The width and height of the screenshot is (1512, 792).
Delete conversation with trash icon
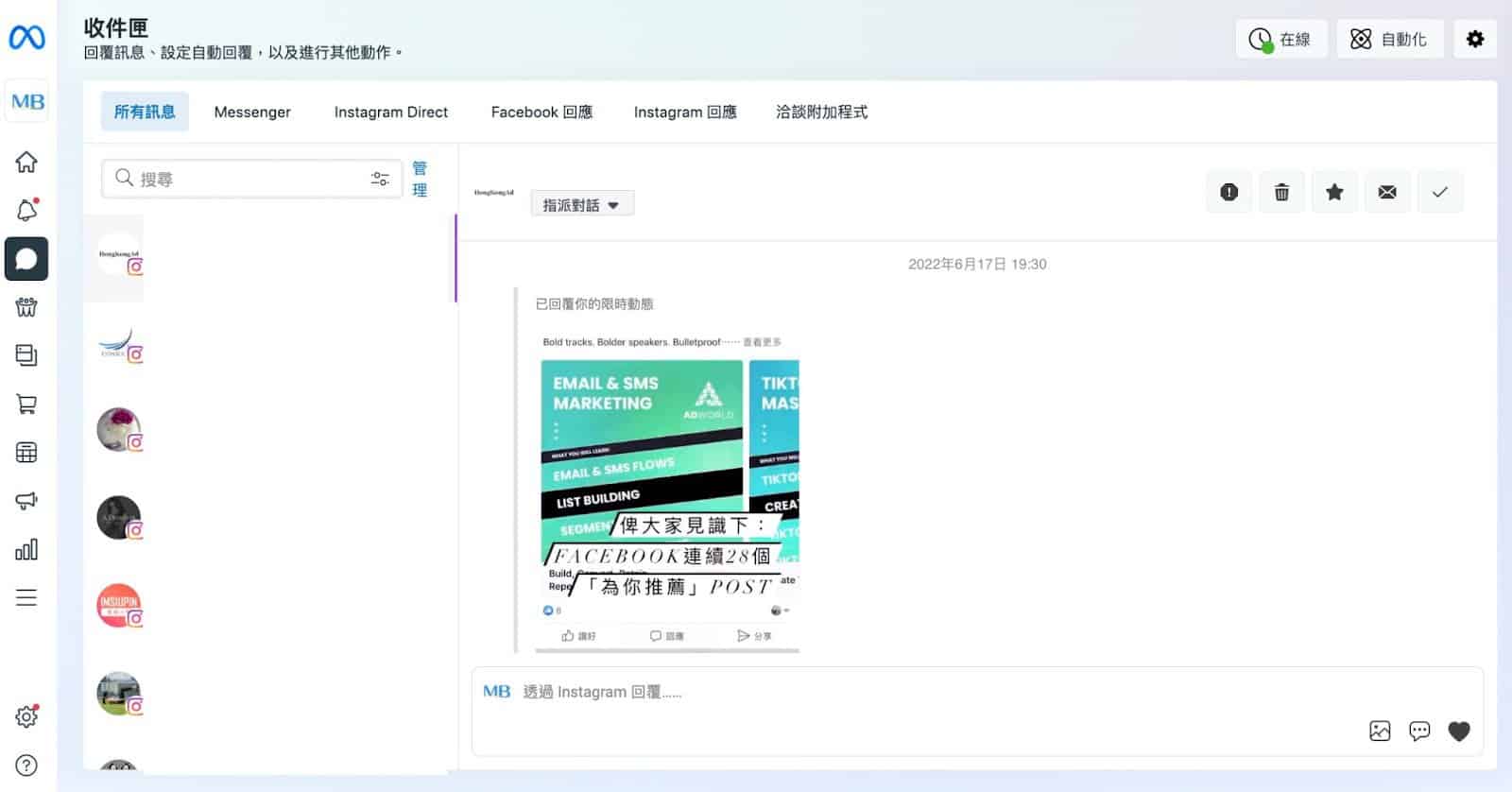tap(1281, 192)
